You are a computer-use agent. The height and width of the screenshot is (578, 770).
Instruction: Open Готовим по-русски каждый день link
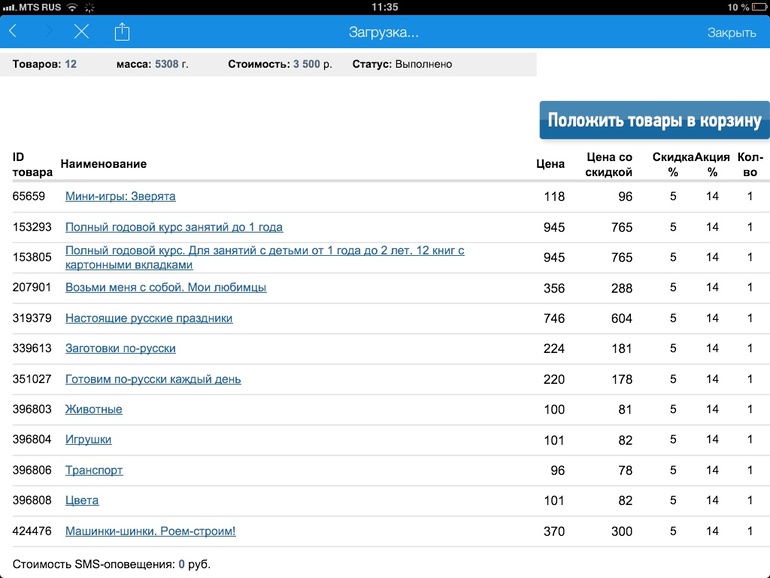(153, 379)
